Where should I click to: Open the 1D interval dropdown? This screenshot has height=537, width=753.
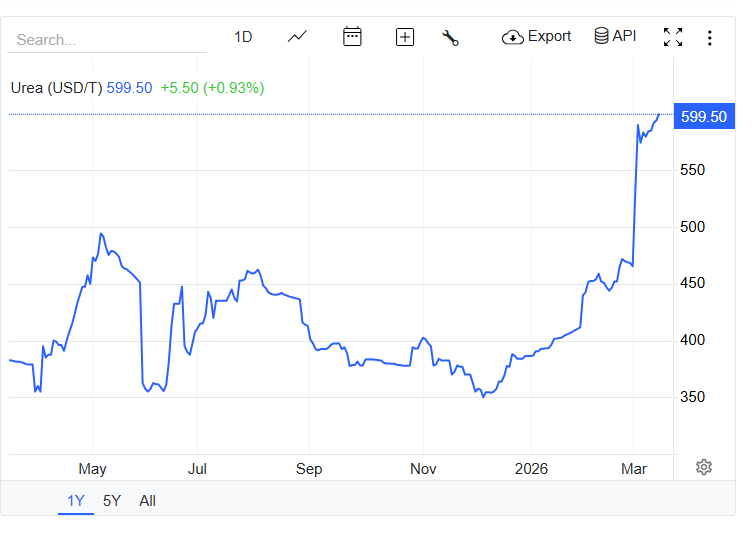243,37
